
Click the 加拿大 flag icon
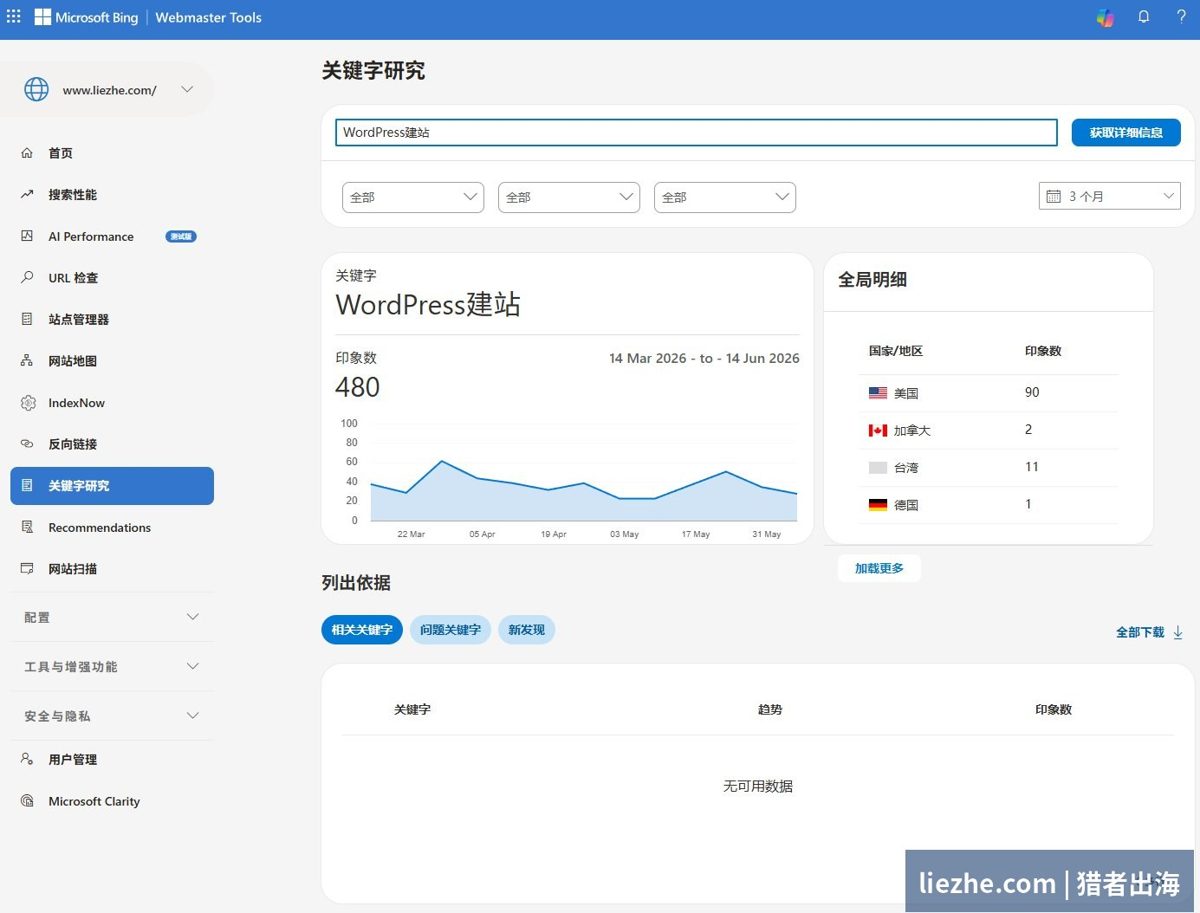[x=878, y=430]
